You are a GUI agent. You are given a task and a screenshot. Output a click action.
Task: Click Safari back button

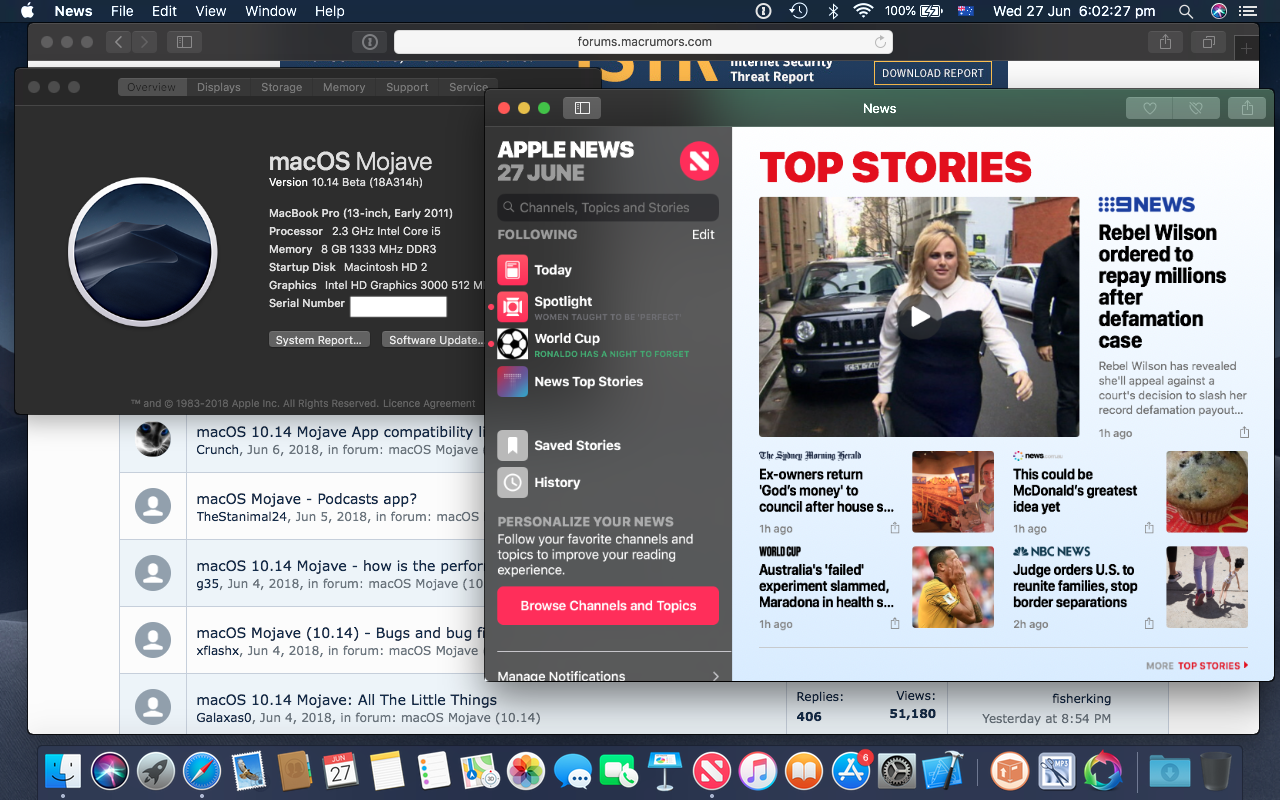(x=119, y=42)
